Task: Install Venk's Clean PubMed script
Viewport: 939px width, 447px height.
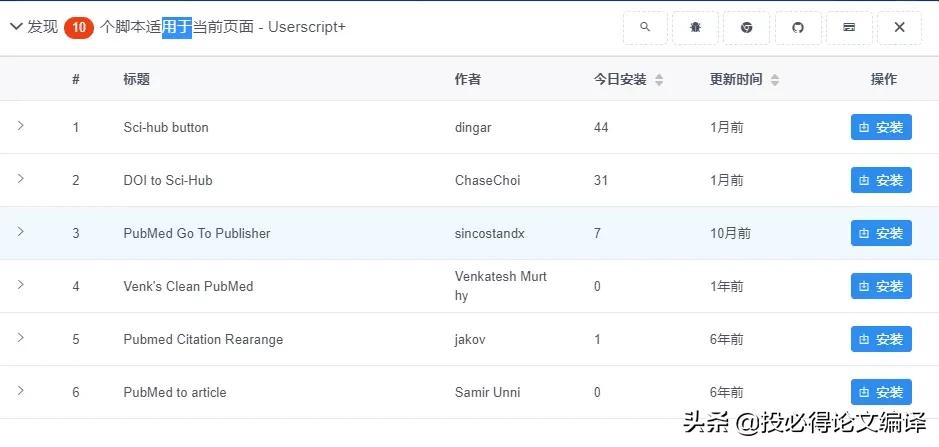Action: [x=881, y=286]
